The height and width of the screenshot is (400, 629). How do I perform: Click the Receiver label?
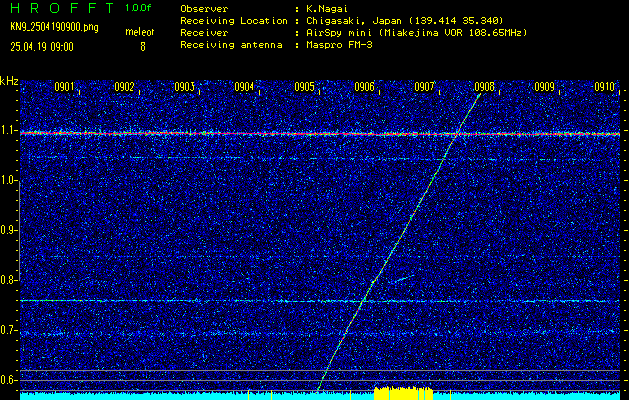pyautogui.click(x=204, y=32)
